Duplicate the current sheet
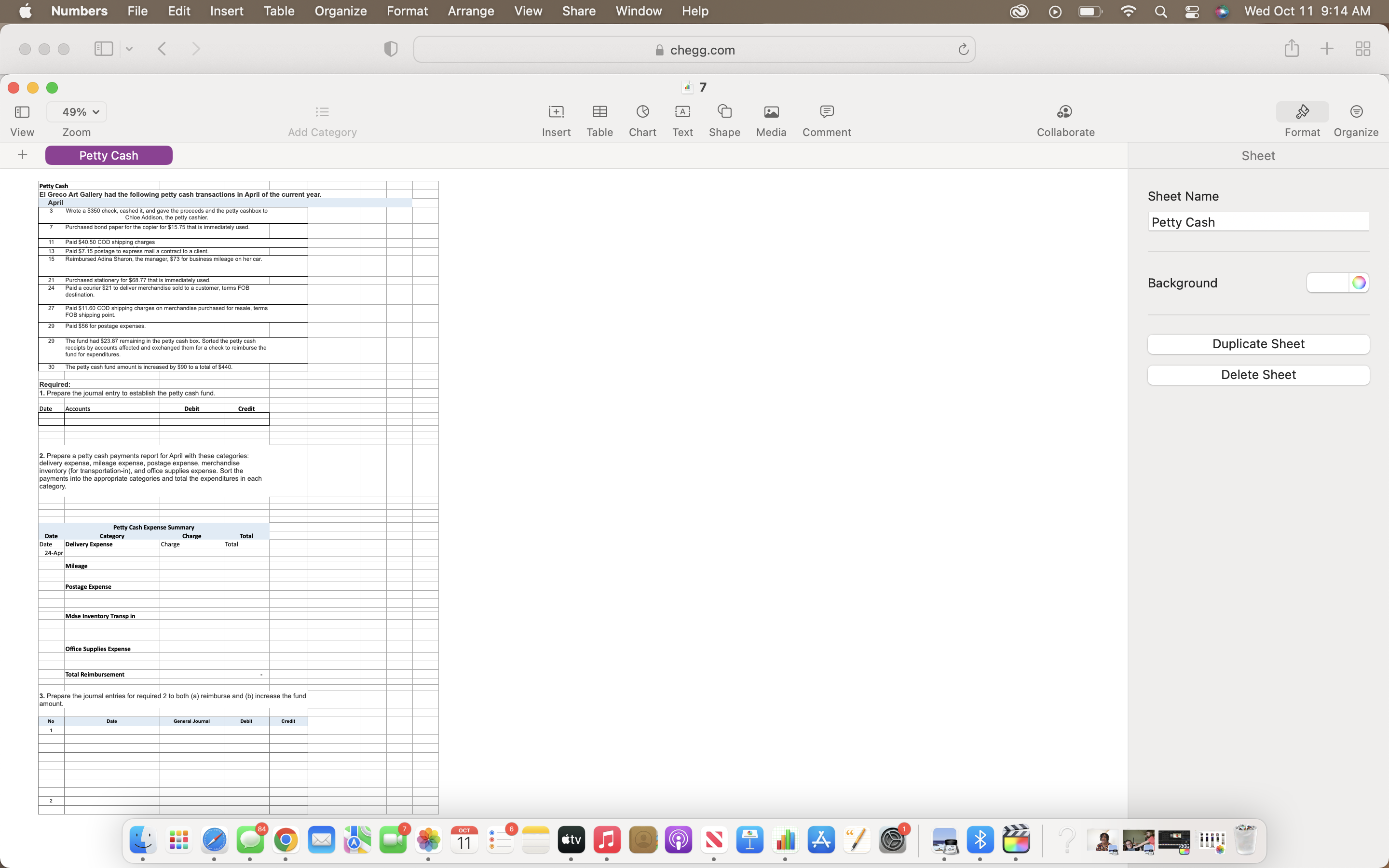Viewport: 1389px width, 868px height. (x=1257, y=343)
